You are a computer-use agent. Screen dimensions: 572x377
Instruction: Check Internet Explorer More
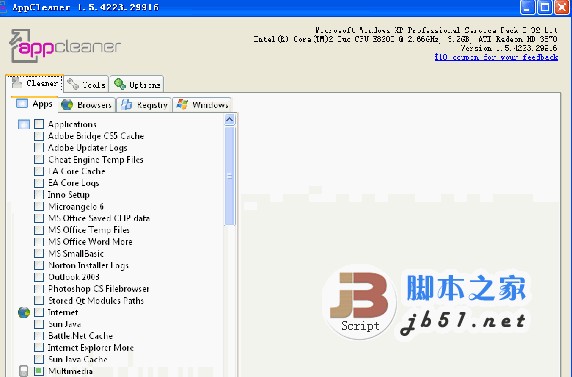(x=39, y=347)
